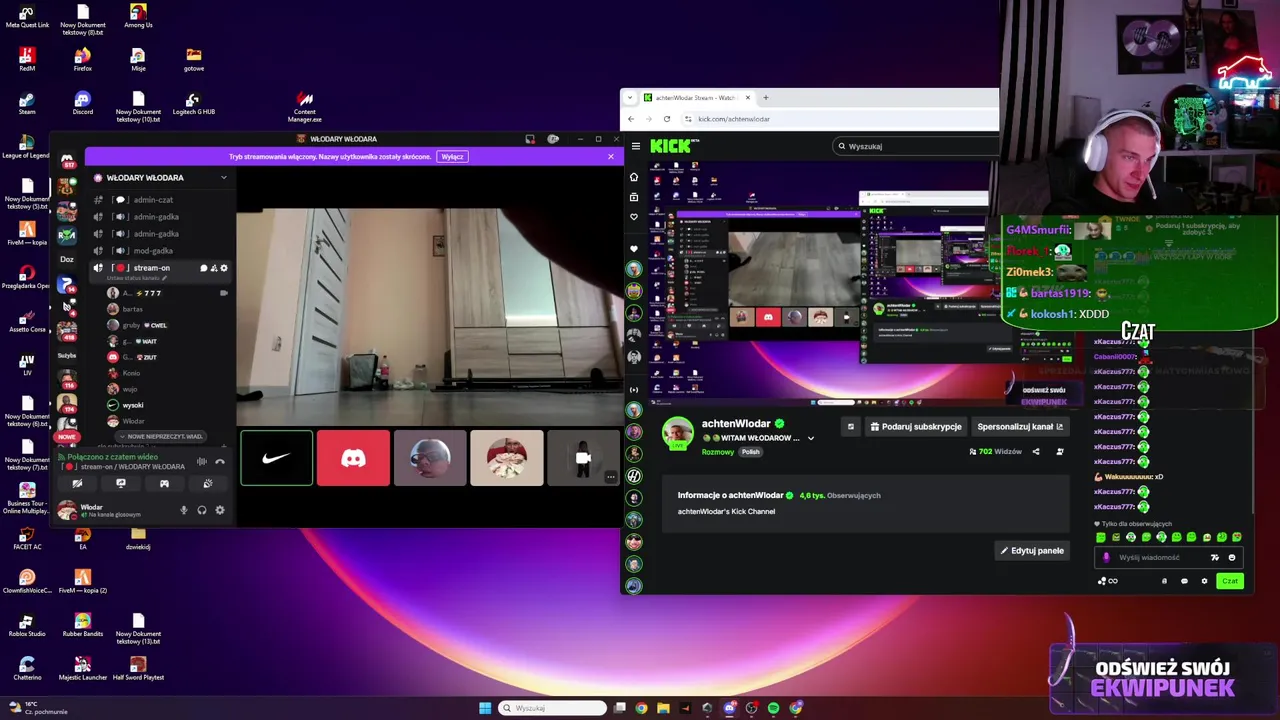Open Discord user settings gear
Viewport: 1280px width, 720px height.
pos(220,510)
